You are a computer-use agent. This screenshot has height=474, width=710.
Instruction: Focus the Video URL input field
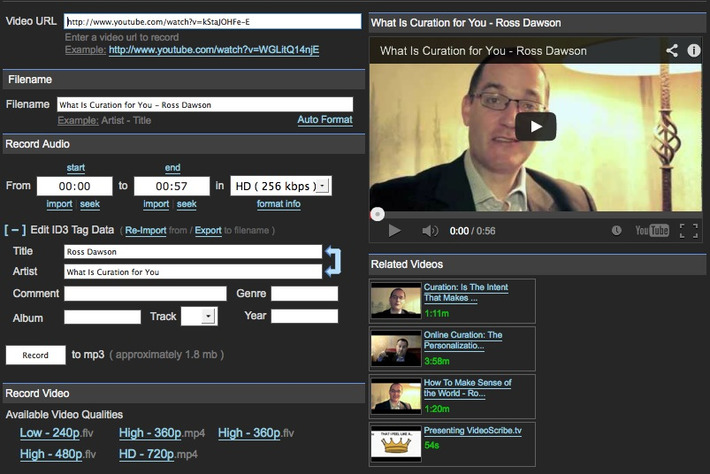(212, 21)
